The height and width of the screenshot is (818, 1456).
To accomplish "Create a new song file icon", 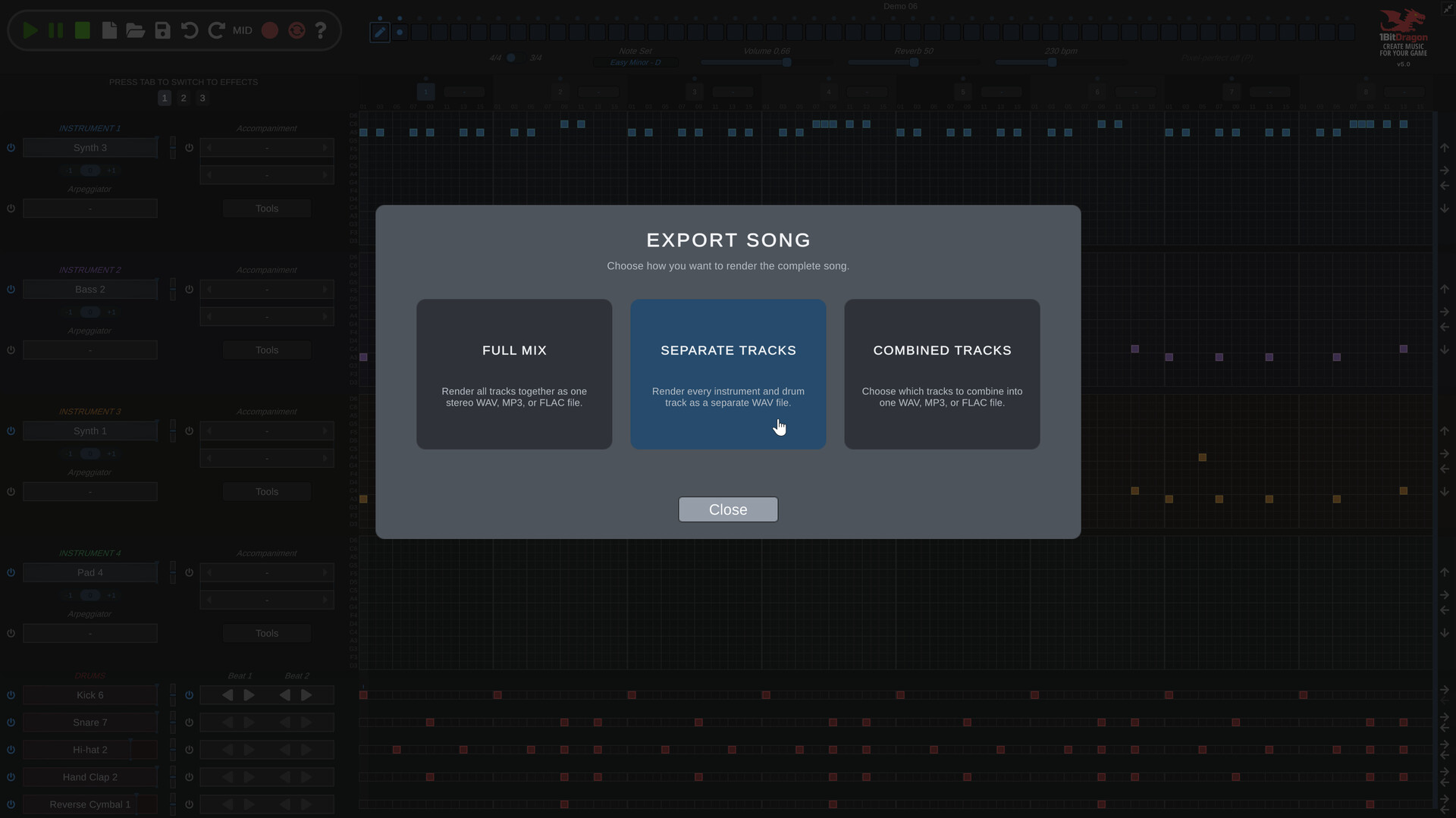I will coord(109,30).
